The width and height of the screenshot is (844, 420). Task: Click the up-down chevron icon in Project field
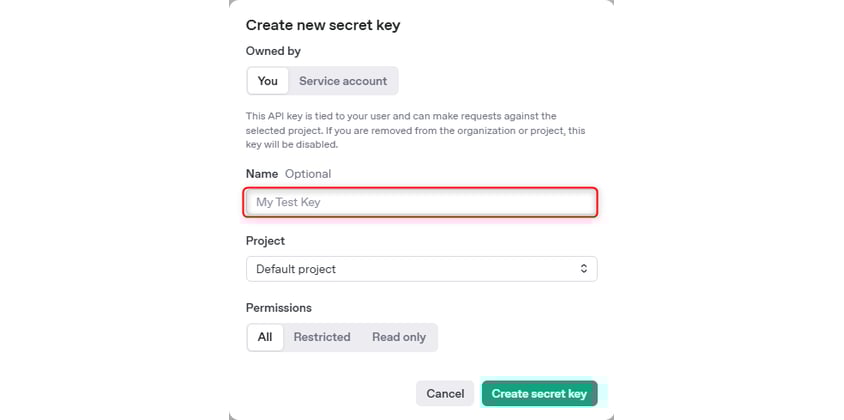click(584, 269)
